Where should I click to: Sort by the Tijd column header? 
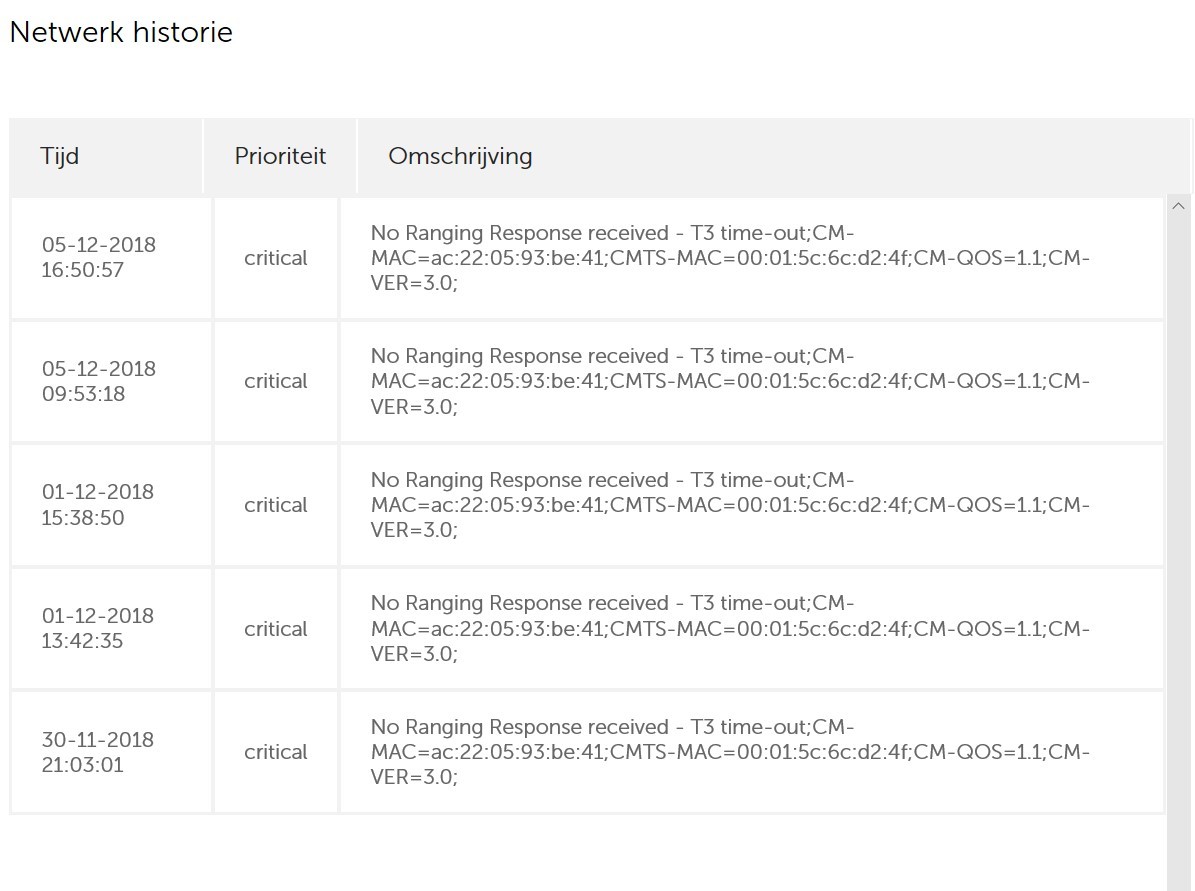(x=60, y=156)
